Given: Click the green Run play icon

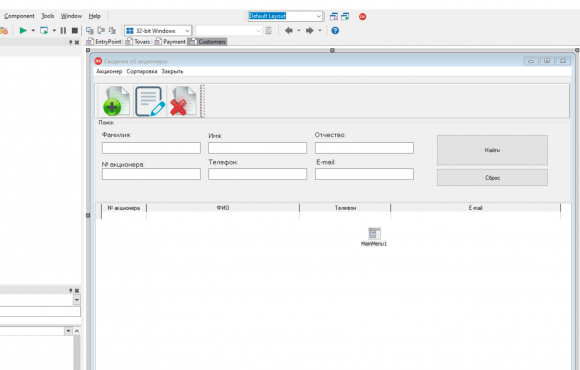Looking at the screenshot, I should (x=23, y=30).
